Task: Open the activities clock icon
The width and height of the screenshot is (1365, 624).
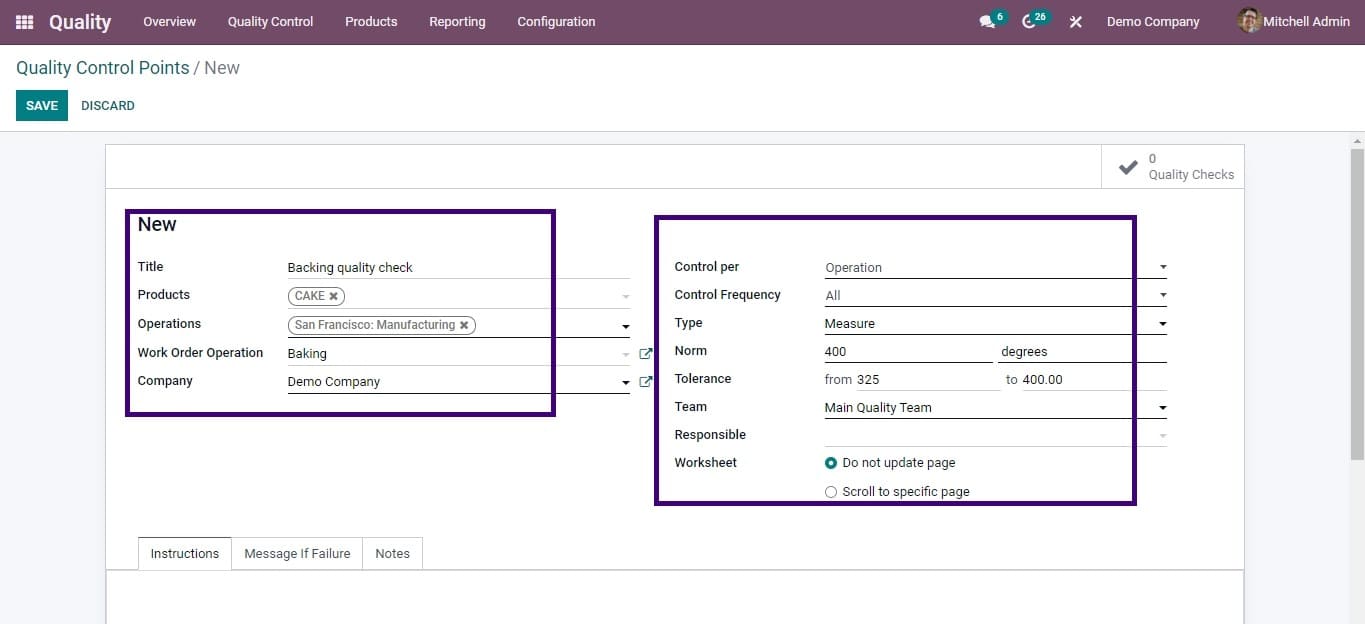Action: coord(1028,22)
